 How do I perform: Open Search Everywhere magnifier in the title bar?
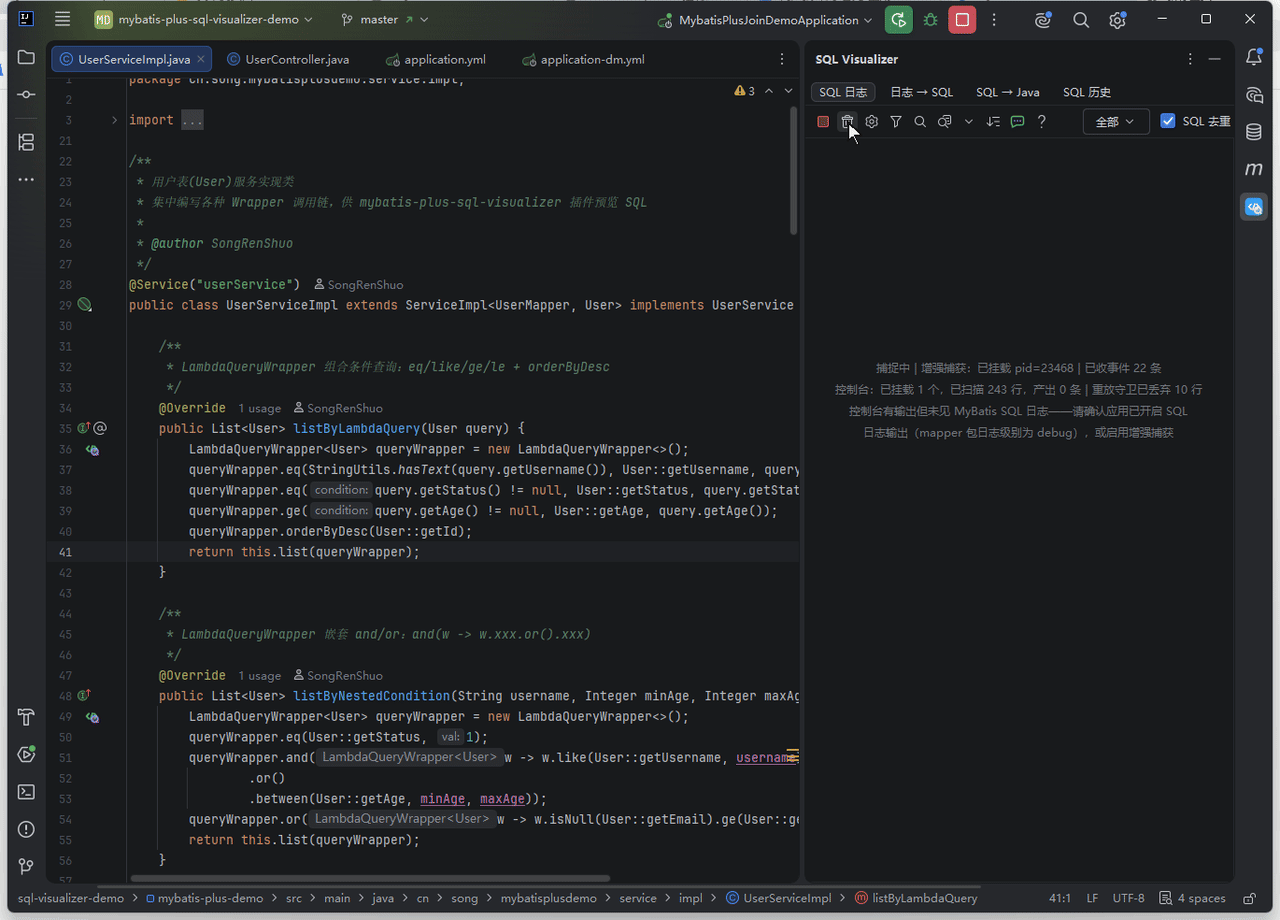pyautogui.click(x=1081, y=20)
